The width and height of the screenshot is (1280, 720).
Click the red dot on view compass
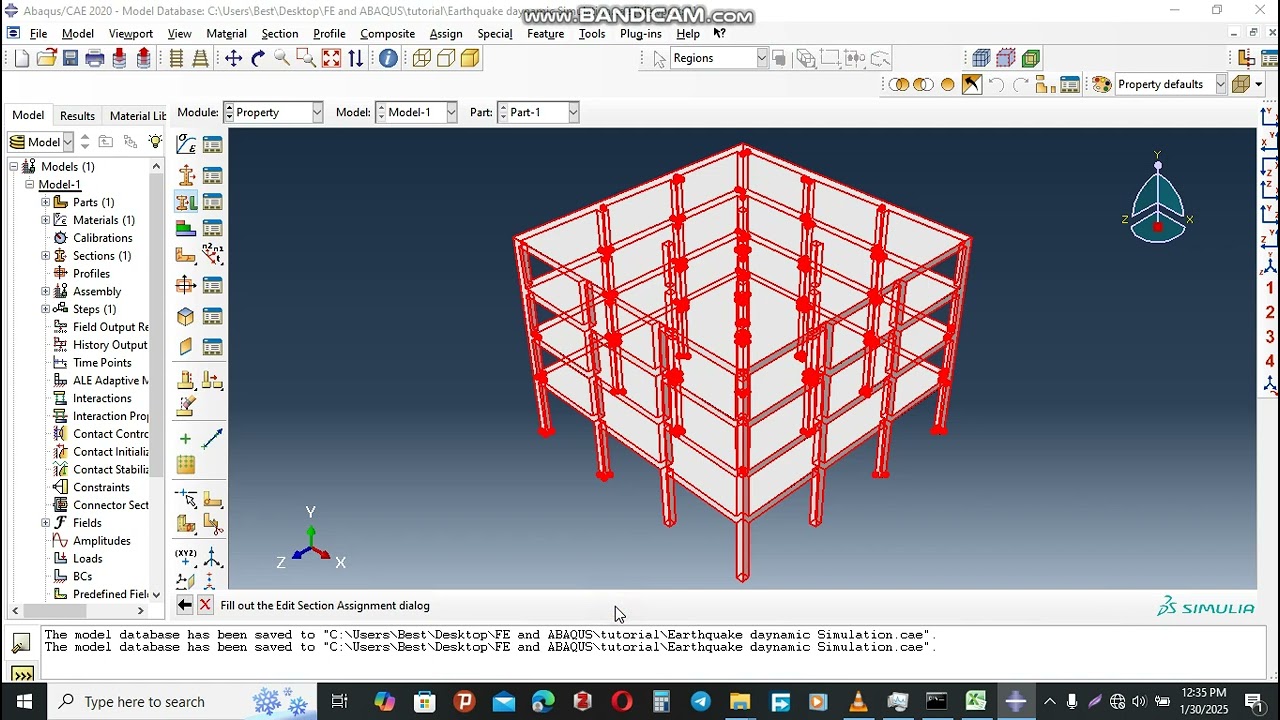[x=1158, y=228]
